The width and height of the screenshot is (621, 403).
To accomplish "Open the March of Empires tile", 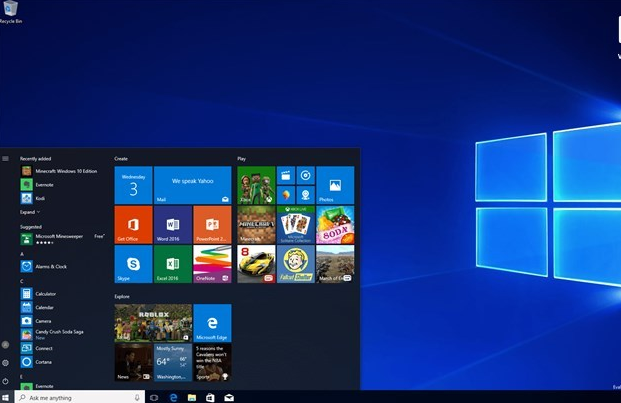I will click(335, 264).
